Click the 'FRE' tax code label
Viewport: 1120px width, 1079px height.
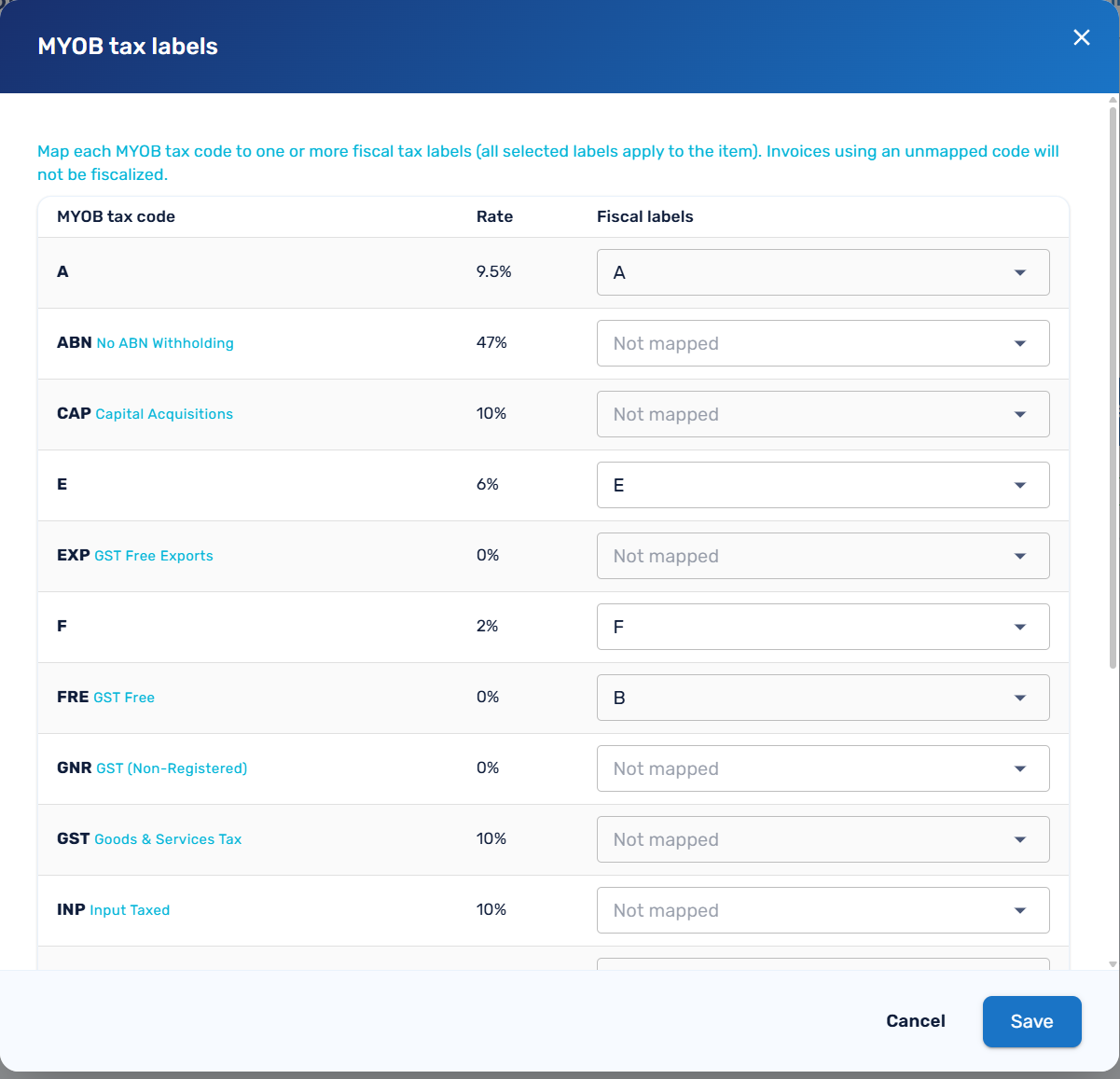click(x=73, y=697)
